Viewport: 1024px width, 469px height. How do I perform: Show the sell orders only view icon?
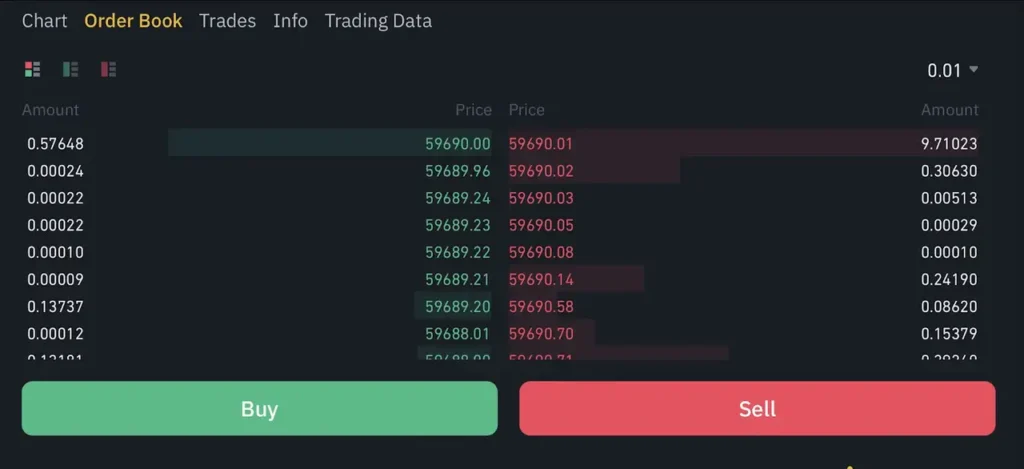[109, 69]
